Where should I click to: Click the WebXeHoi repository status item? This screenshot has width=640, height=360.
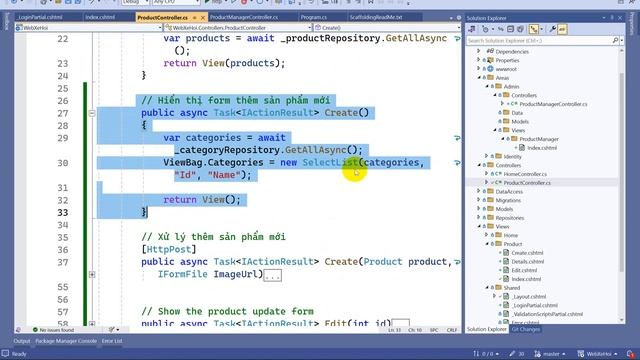click(x=597, y=354)
